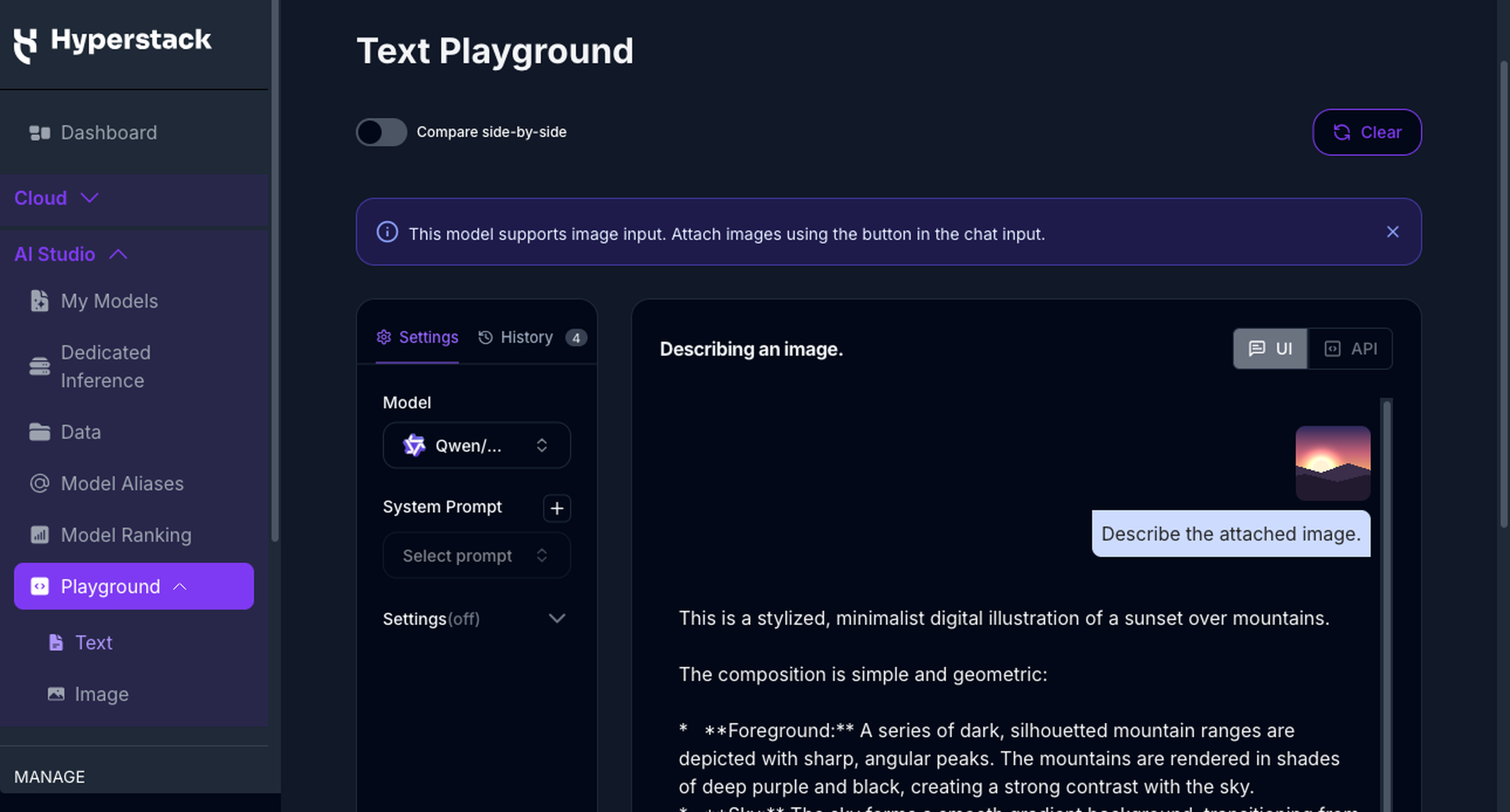The width and height of the screenshot is (1510, 812).
Task: Toggle Compare side-by-side switch
Action: pyautogui.click(x=382, y=132)
